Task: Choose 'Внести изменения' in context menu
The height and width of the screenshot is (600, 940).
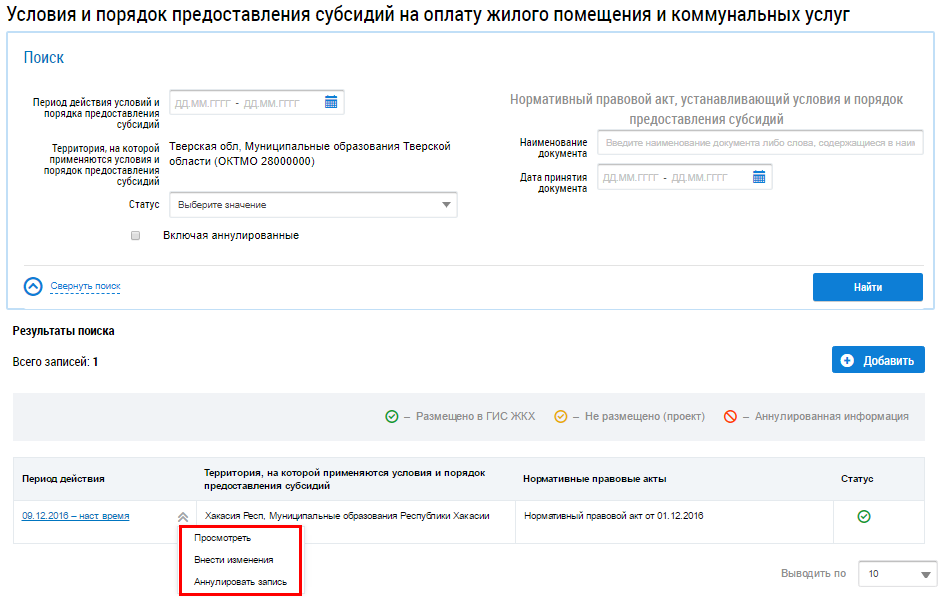Action: pyautogui.click(x=233, y=560)
